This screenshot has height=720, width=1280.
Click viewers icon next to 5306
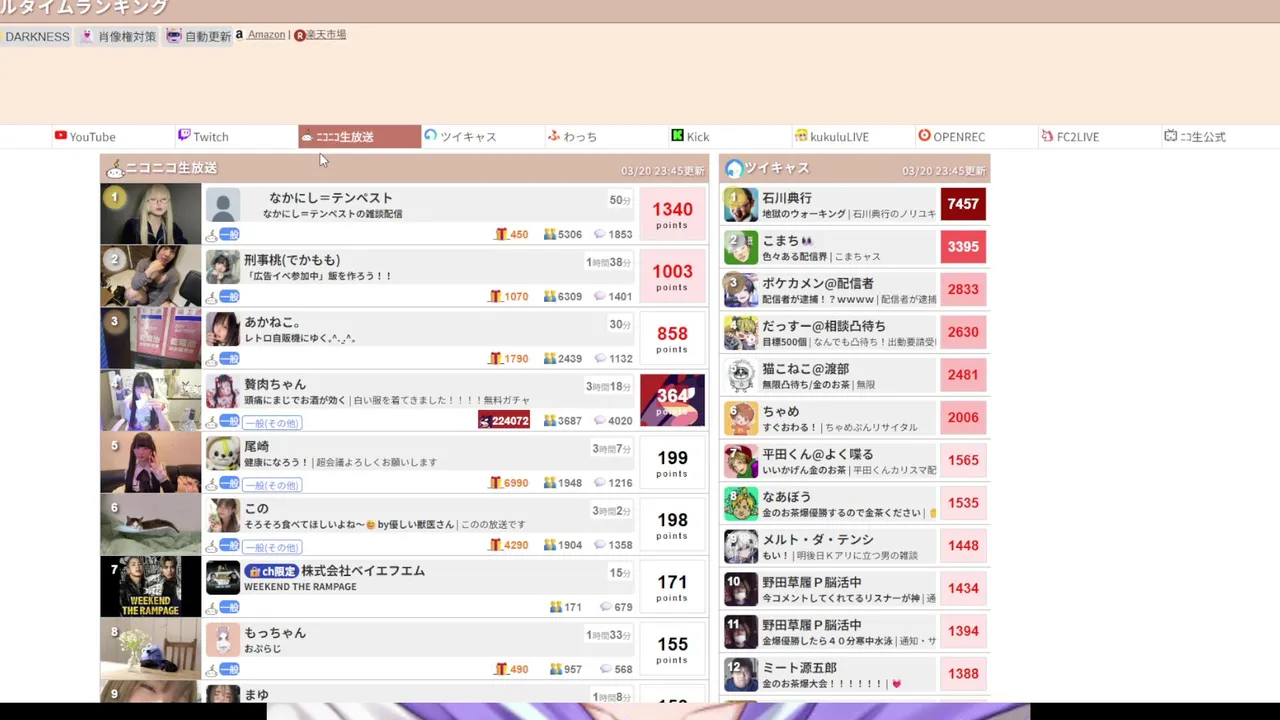coord(550,234)
